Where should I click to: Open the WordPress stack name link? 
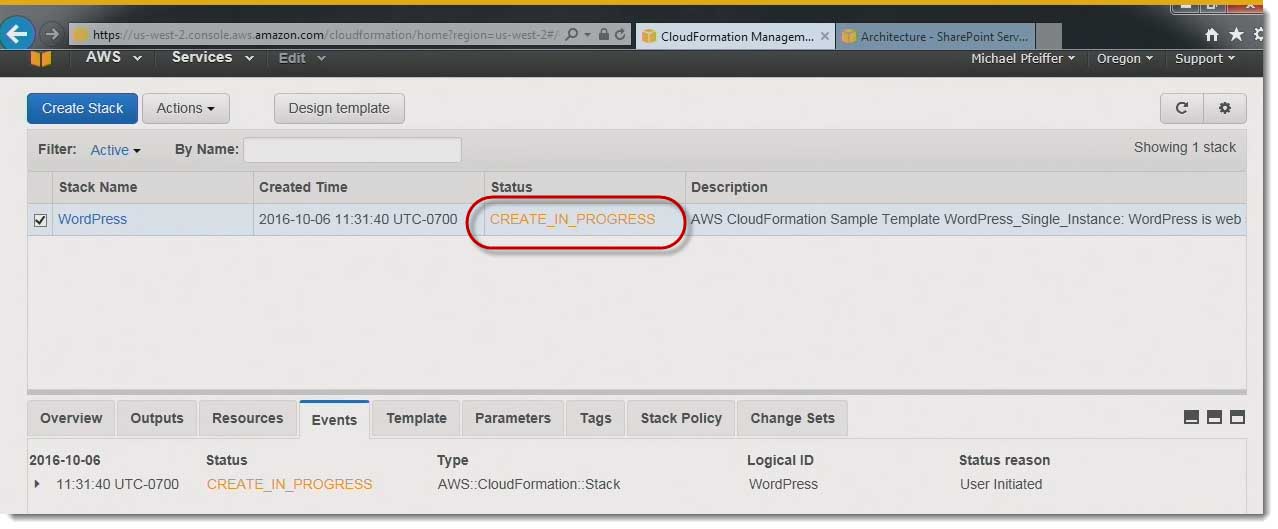(x=92, y=220)
